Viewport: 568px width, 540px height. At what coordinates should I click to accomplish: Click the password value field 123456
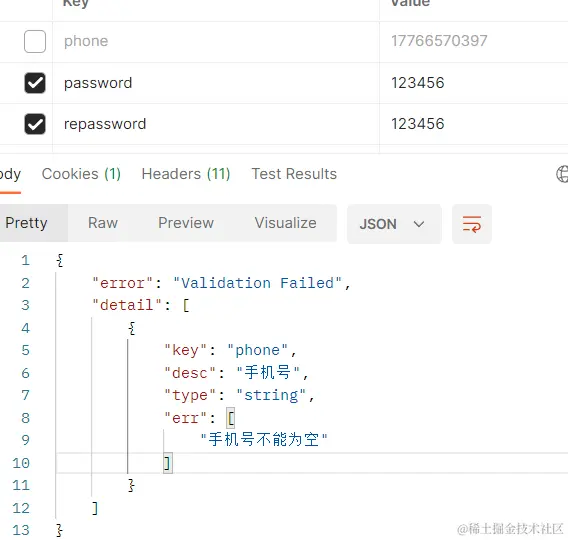point(474,83)
